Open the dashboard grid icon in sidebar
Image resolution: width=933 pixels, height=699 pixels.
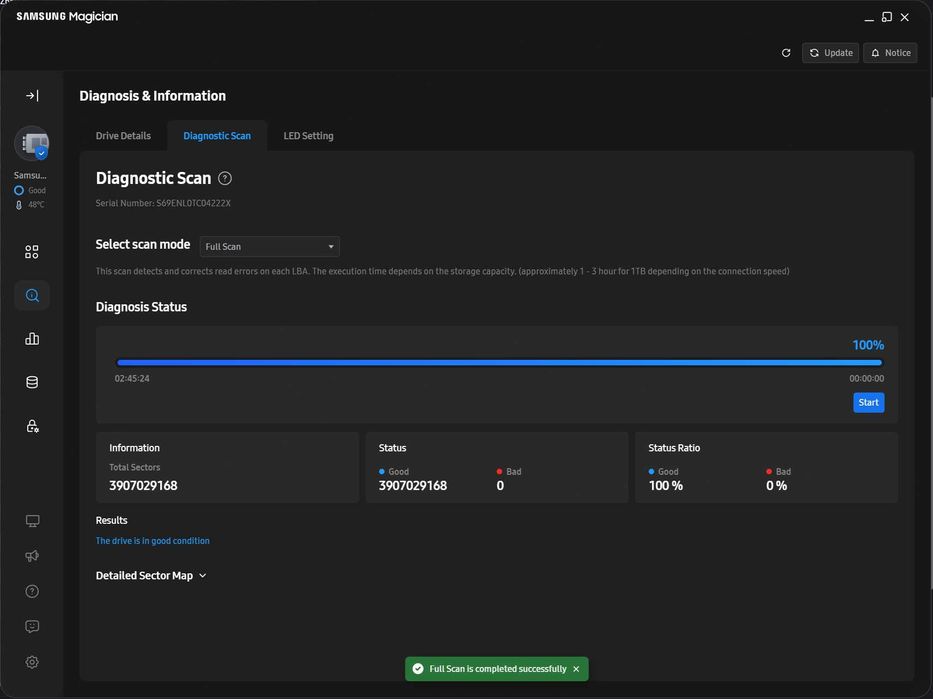[32, 252]
